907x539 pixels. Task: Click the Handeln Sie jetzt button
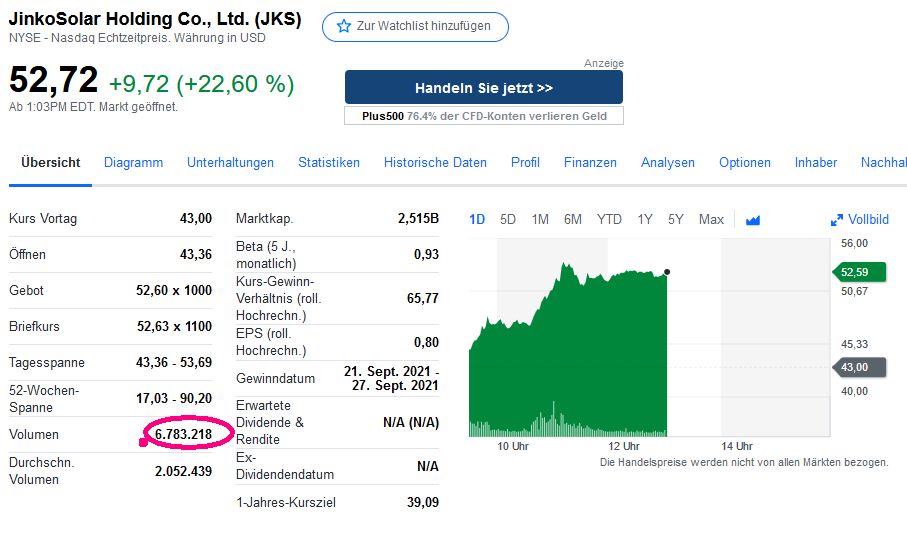click(x=483, y=88)
